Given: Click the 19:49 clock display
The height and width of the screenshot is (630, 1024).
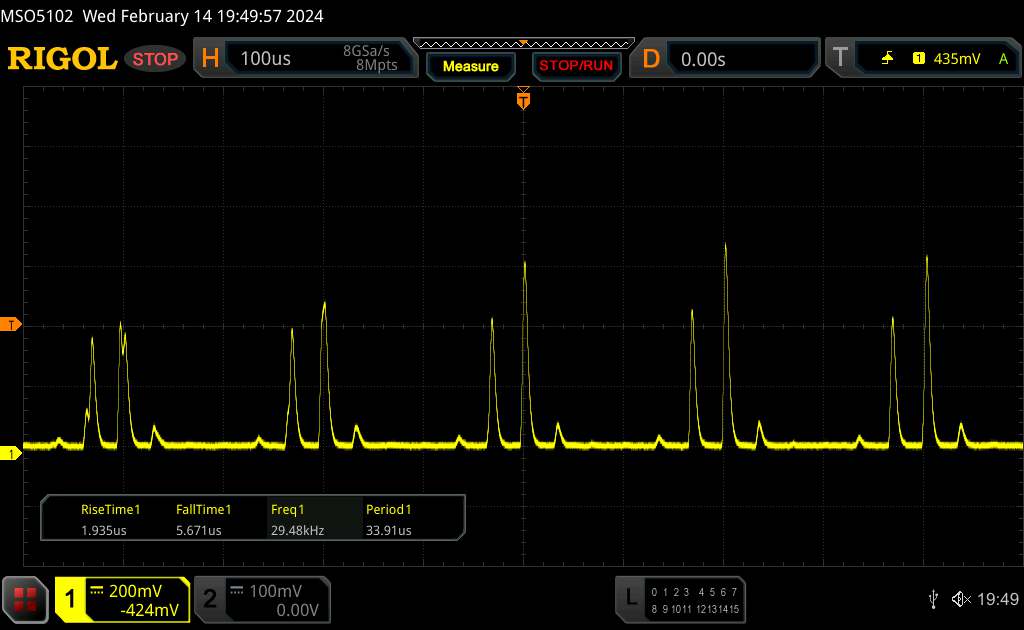Looking at the screenshot, I should tap(998, 599).
